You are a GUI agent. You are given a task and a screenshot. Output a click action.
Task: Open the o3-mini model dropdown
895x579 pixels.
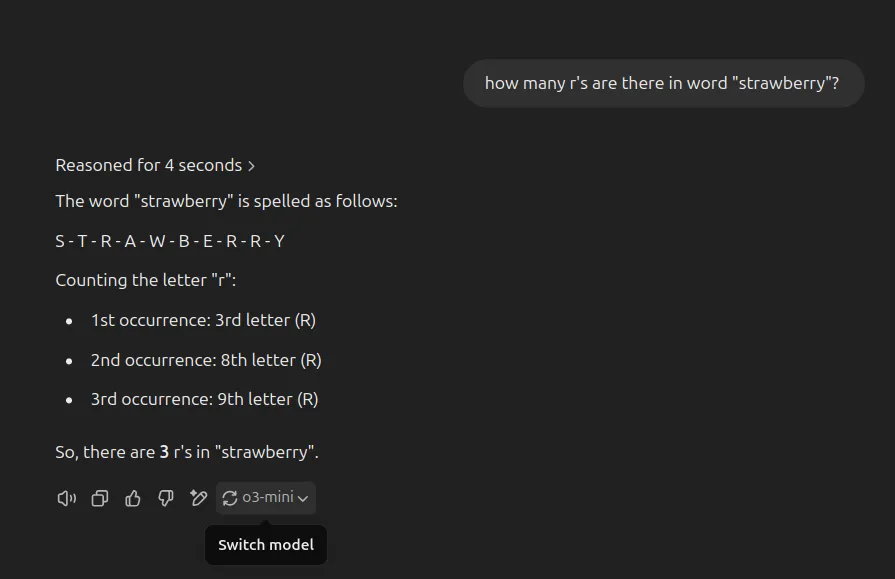[265, 498]
